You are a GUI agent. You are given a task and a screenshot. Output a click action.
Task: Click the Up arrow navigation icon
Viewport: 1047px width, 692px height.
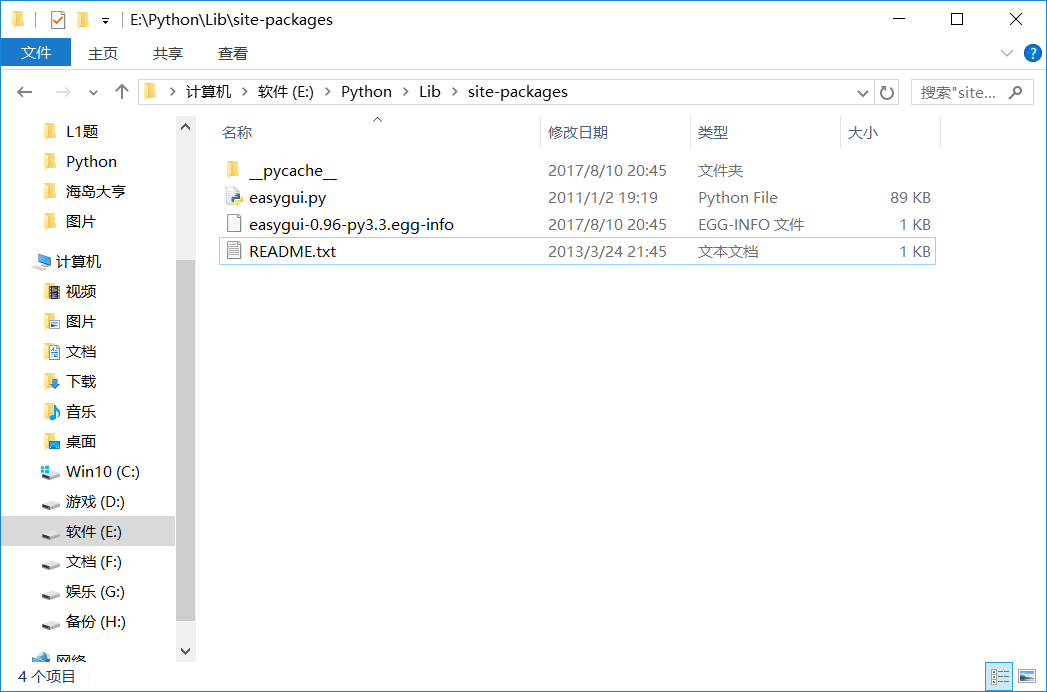tap(122, 92)
